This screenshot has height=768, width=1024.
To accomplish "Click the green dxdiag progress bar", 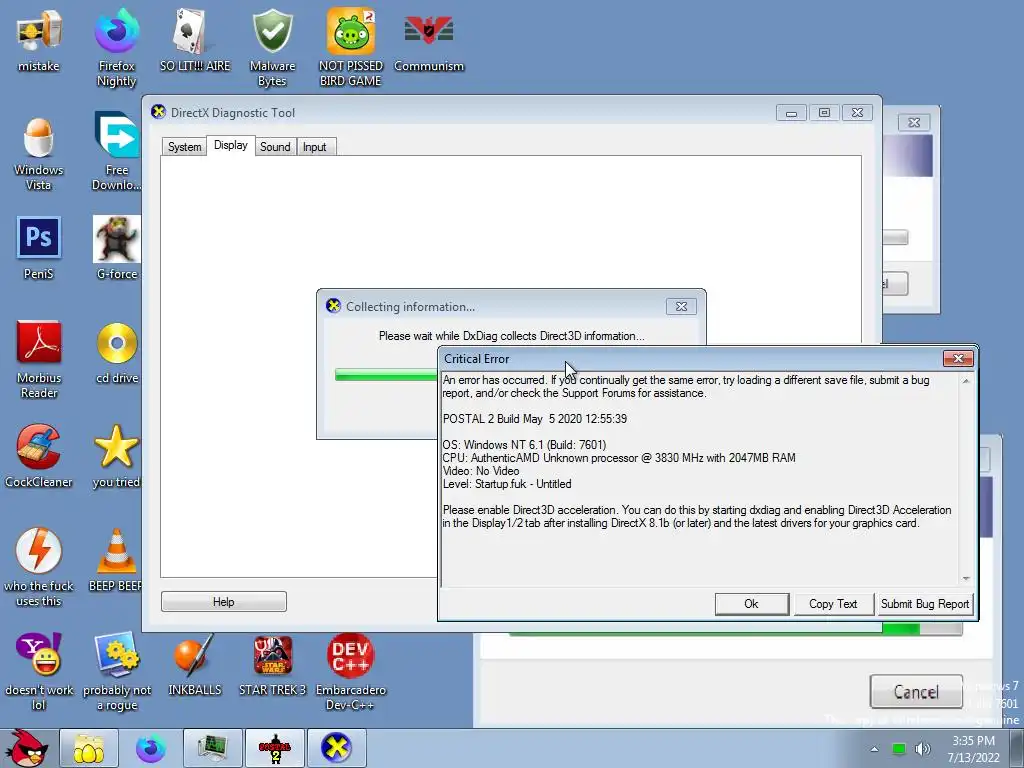I will tap(386, 375).
